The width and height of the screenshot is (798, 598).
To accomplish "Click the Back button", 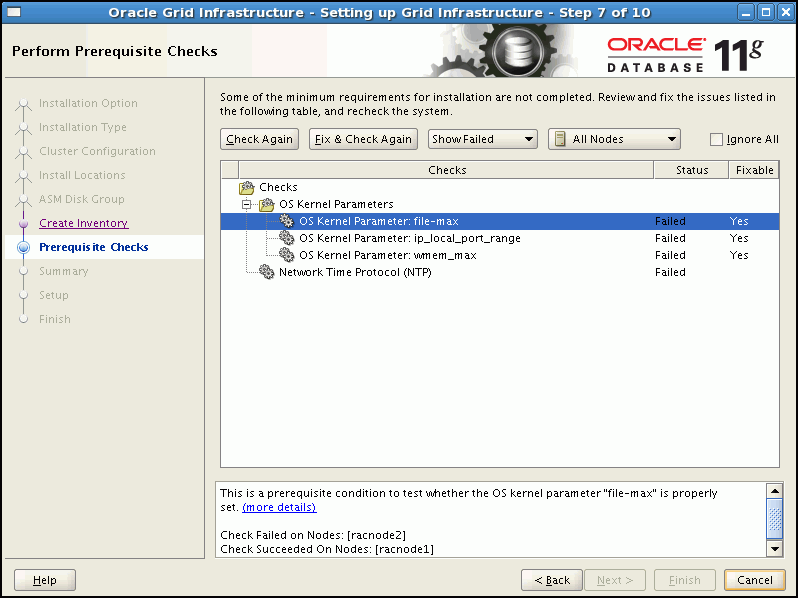I will coord(552,580).
